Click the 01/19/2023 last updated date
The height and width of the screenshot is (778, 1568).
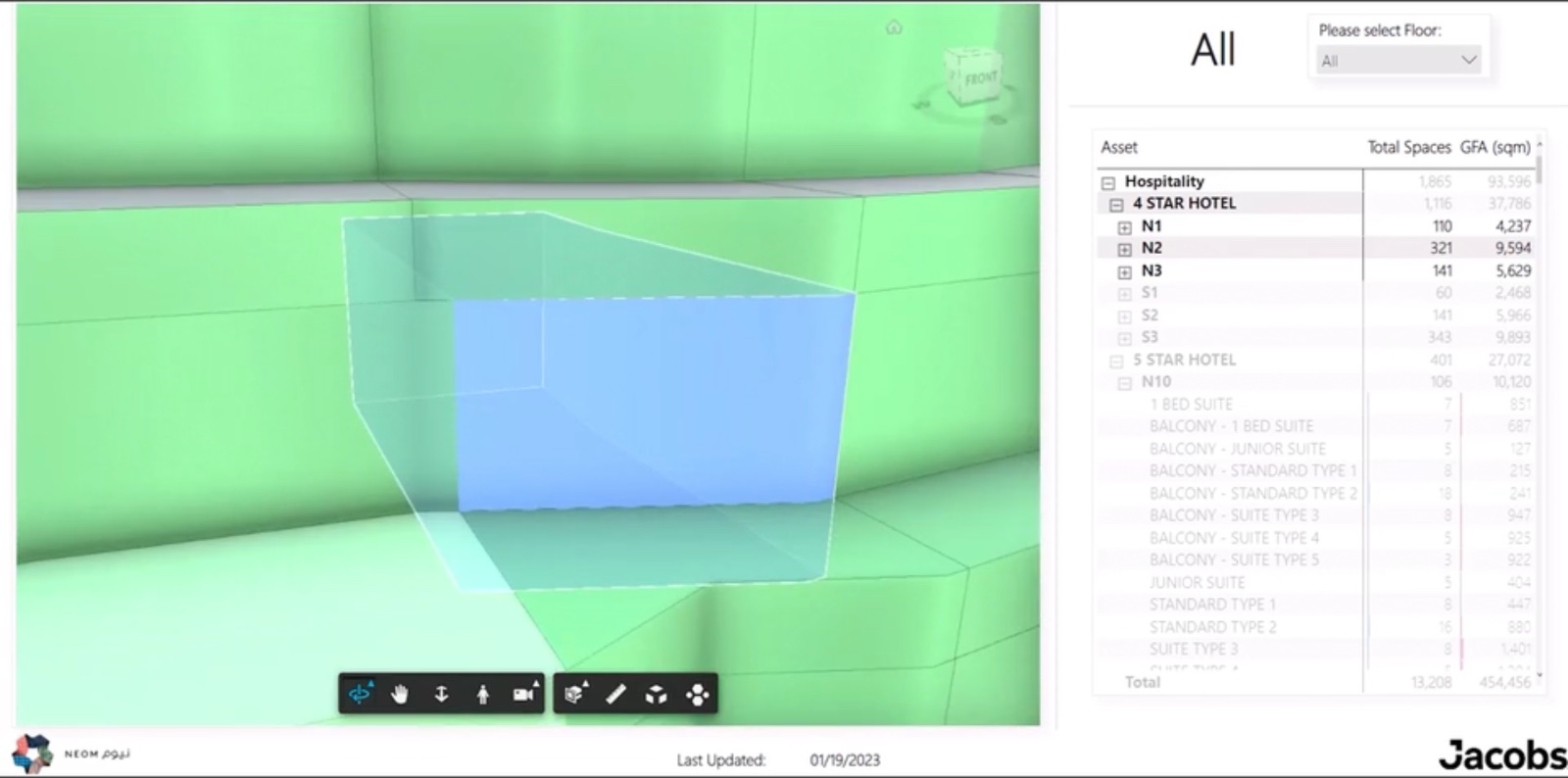point(845,760)
